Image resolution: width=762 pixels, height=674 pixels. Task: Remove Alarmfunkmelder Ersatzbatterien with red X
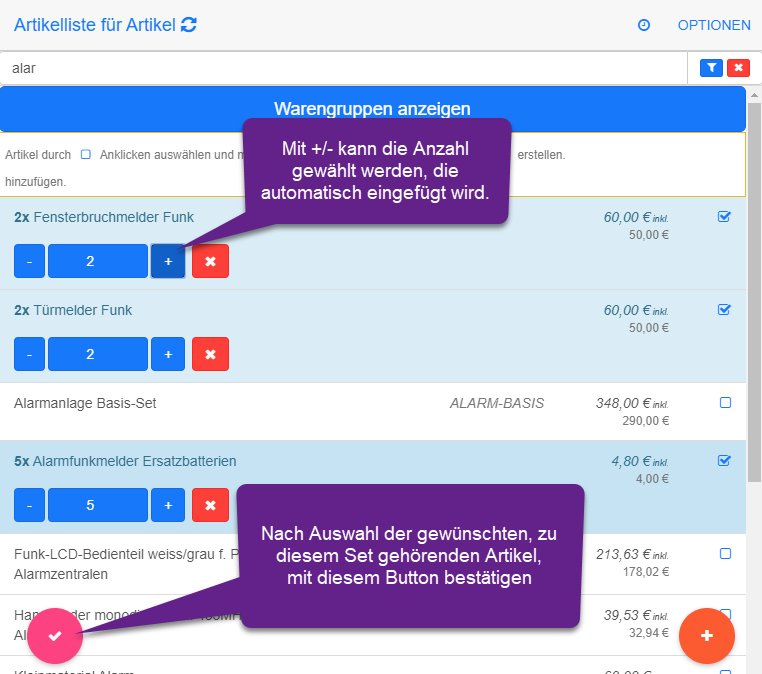tap(210, 505)
